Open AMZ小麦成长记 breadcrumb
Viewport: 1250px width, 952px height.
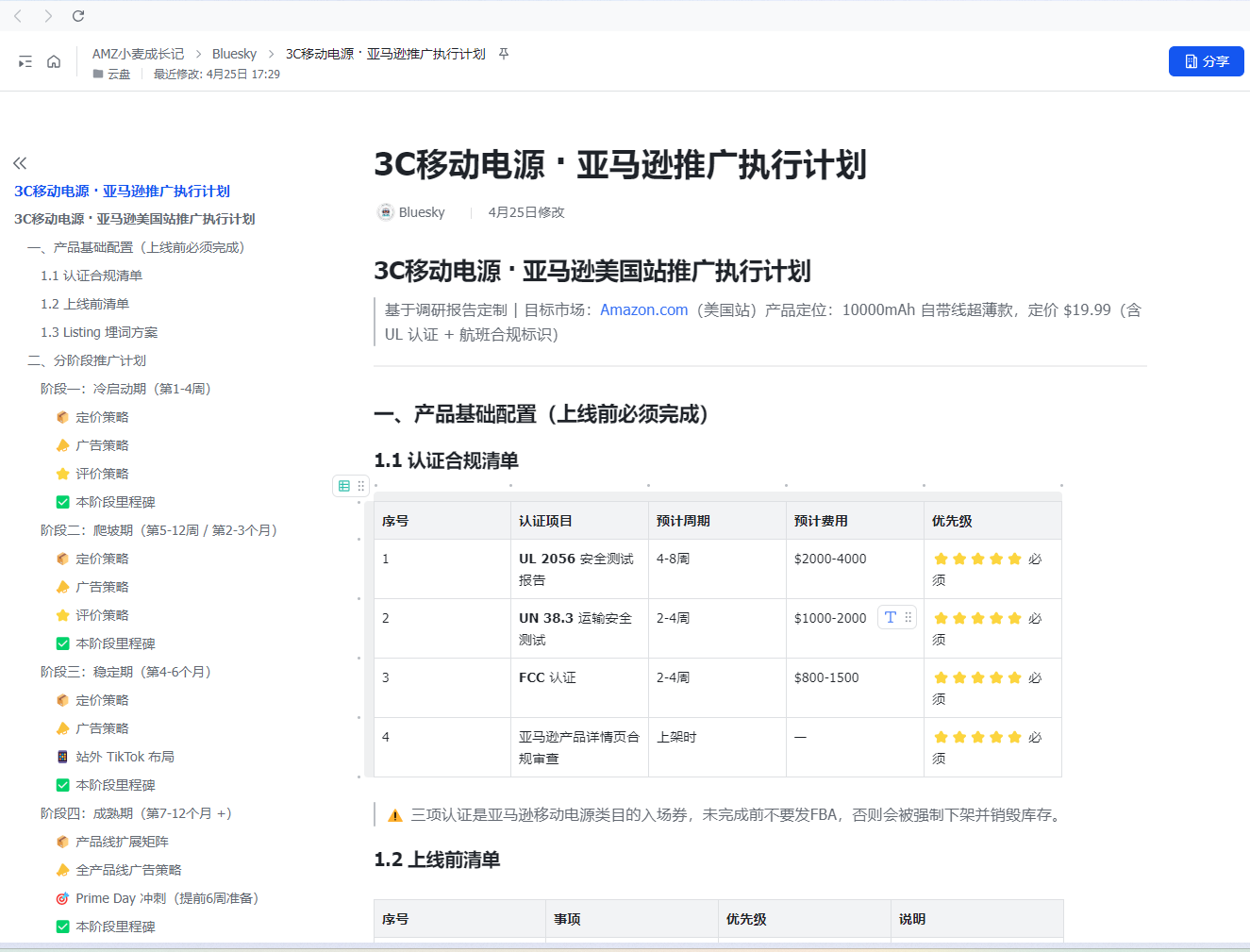[138, 54]
